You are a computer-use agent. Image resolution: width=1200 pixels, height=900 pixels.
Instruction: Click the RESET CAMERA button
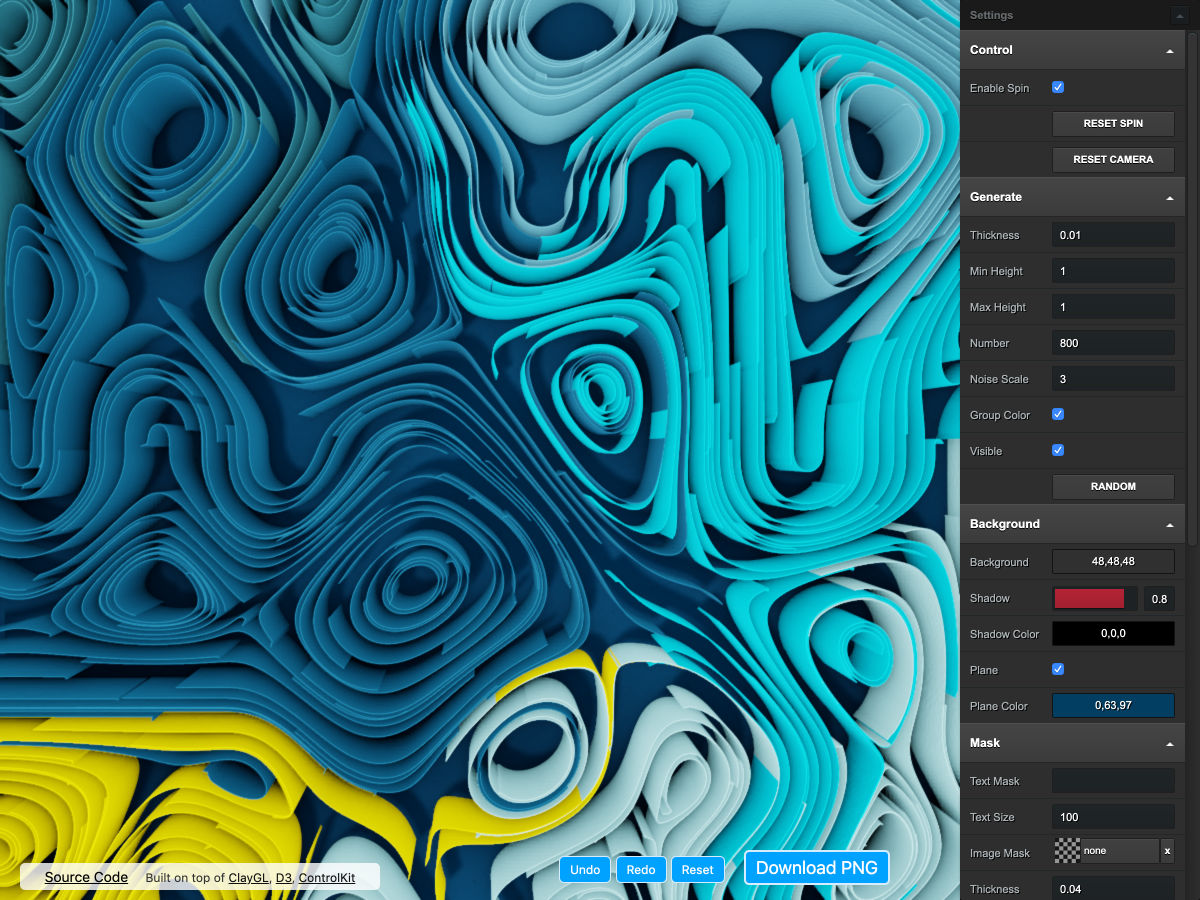pyautogui.click(x=1113, y=159)
